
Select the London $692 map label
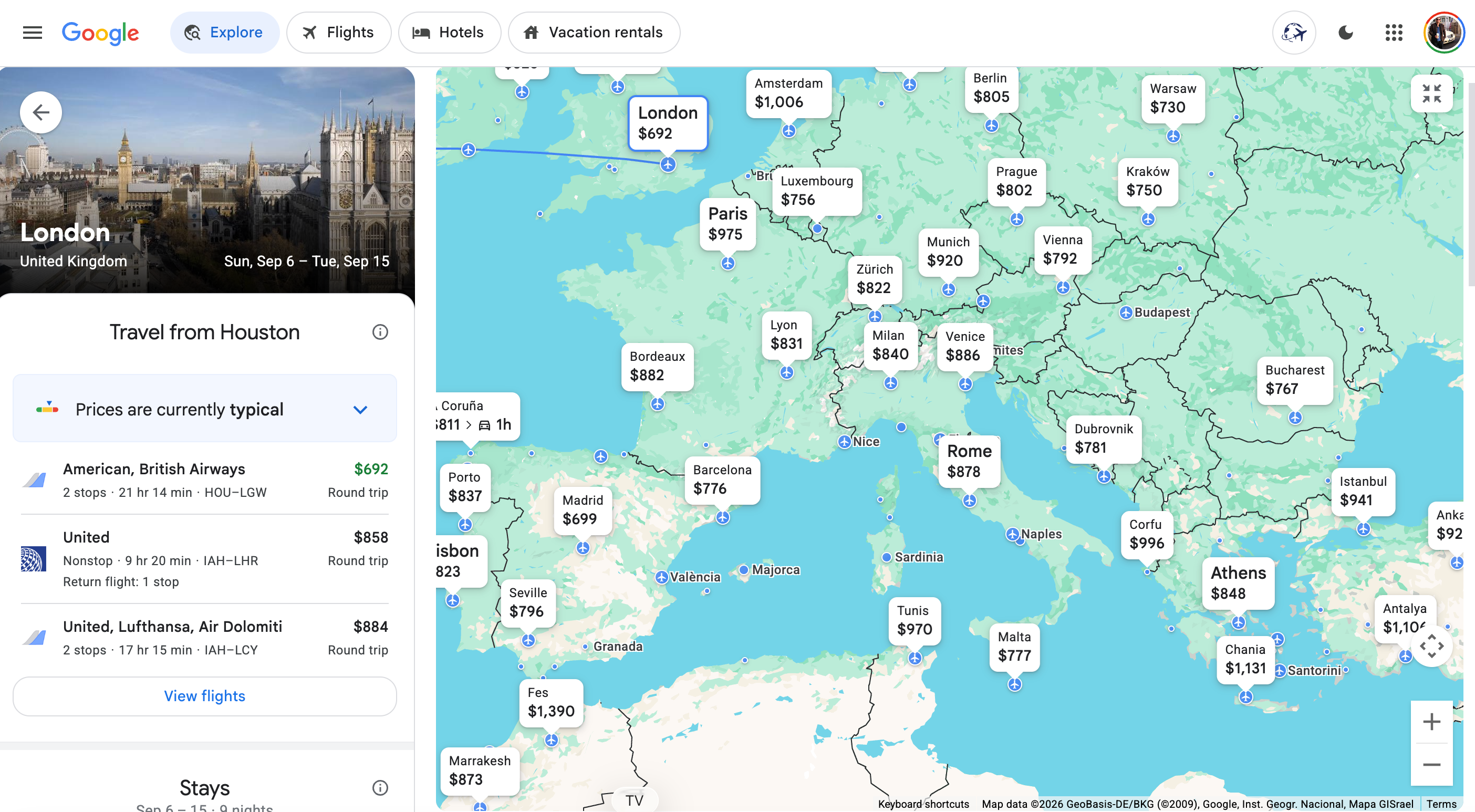668,123
